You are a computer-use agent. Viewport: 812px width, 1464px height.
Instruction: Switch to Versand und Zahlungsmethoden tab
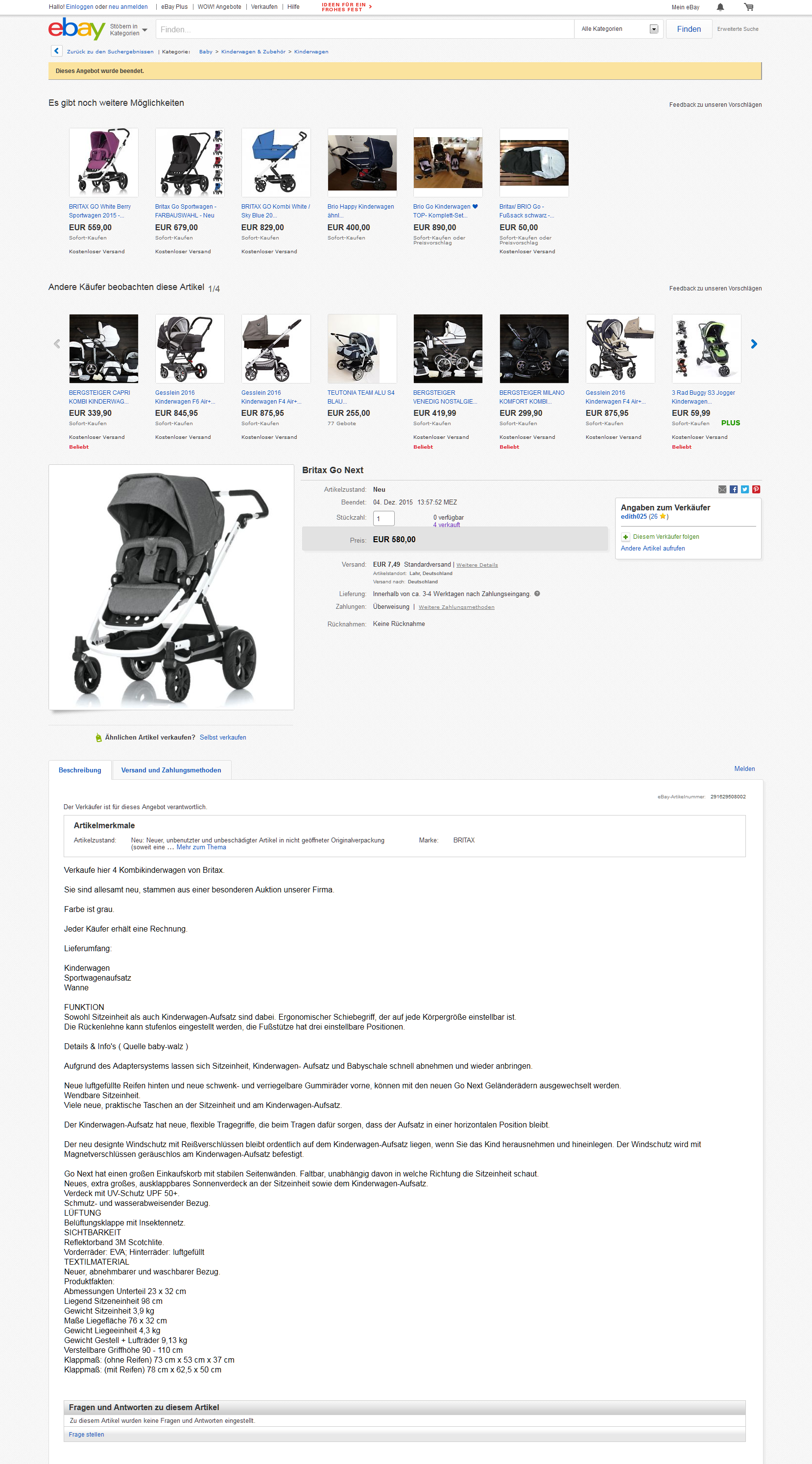(x=171, y=770)
